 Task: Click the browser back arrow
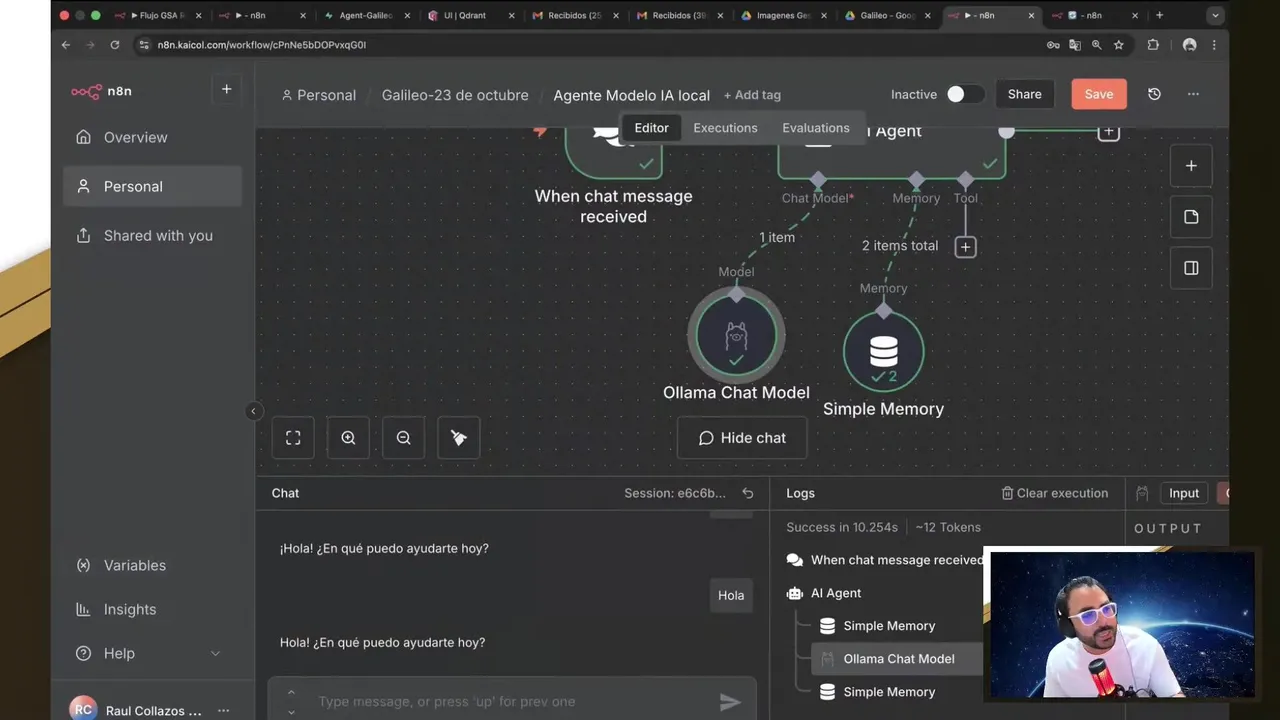pos(66,45)
